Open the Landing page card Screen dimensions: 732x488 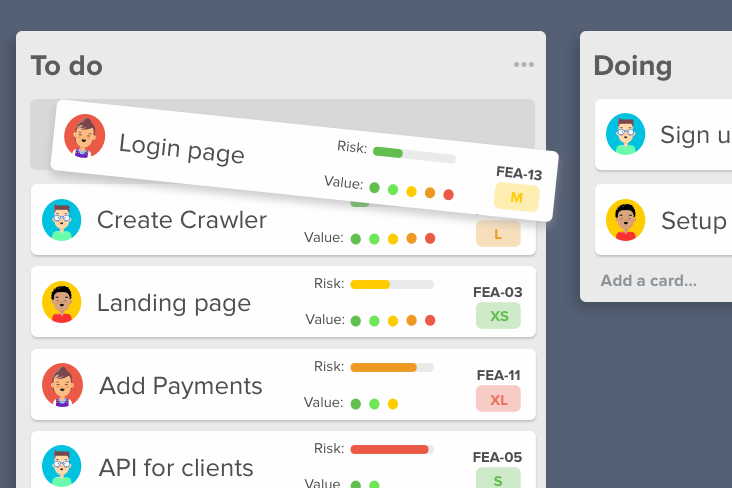pyautogui.click(x=283, y=302)
